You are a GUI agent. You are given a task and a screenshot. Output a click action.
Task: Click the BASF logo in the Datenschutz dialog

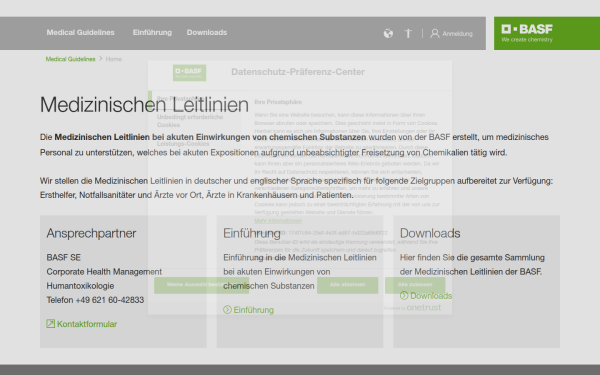tap(189, 72)
